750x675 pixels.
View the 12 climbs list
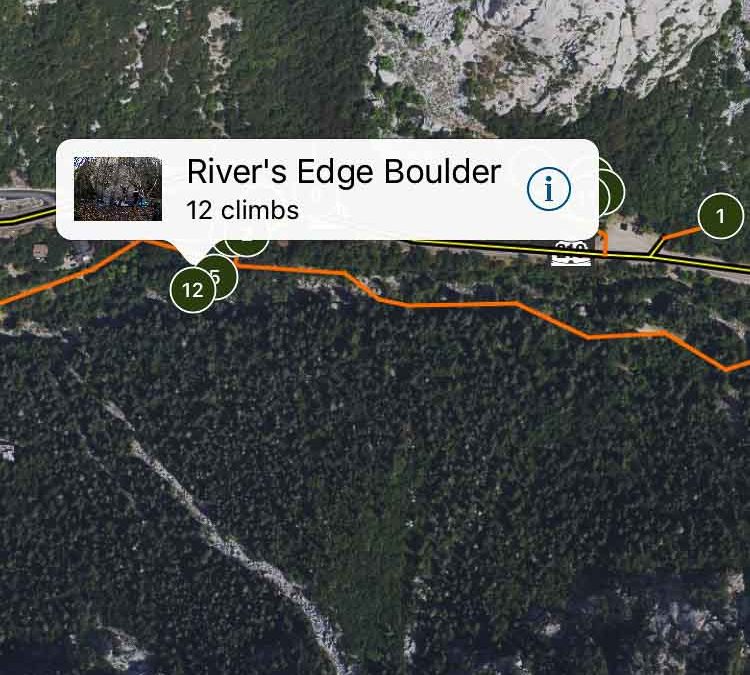243,210
